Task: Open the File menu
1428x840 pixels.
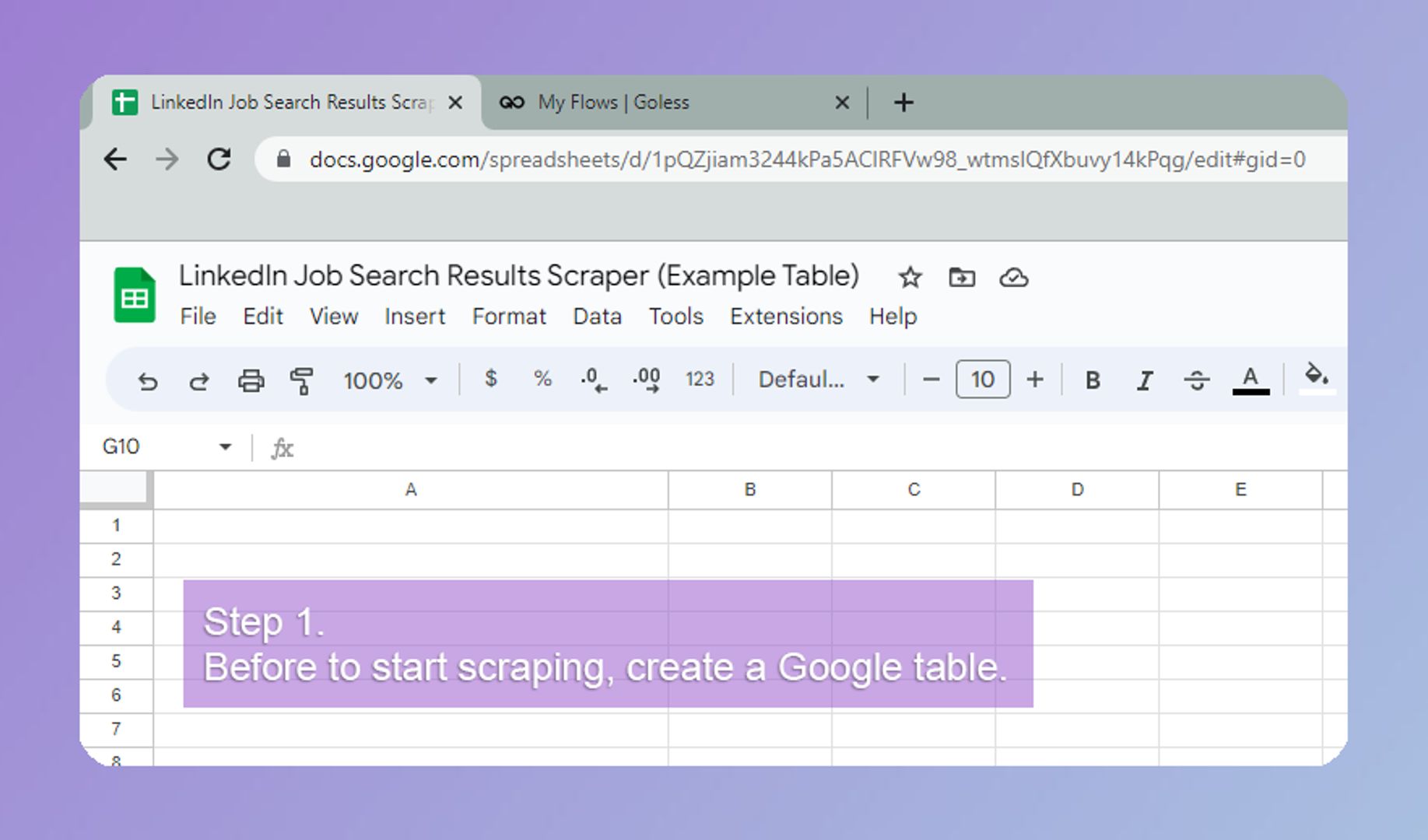Action: click(198, 317)
